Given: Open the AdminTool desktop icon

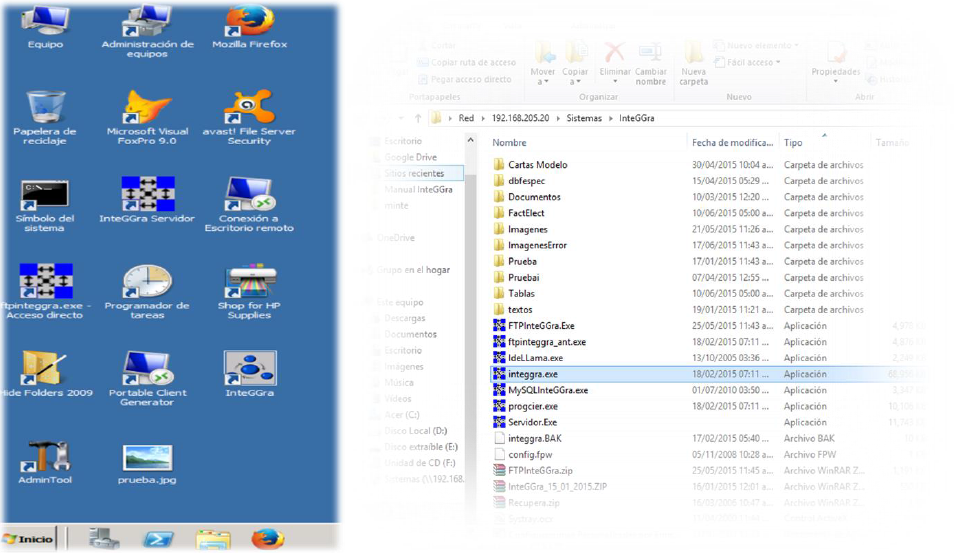Looking at the screenshot, I should click(45, 458).
